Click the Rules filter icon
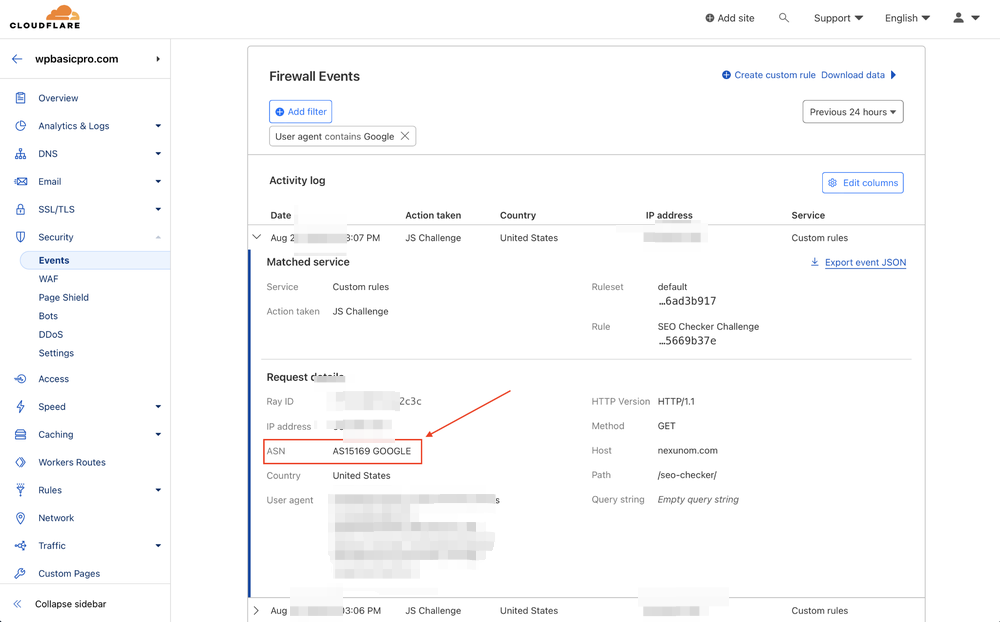Viewport: 1000px width, 622px height. point(20,490)
